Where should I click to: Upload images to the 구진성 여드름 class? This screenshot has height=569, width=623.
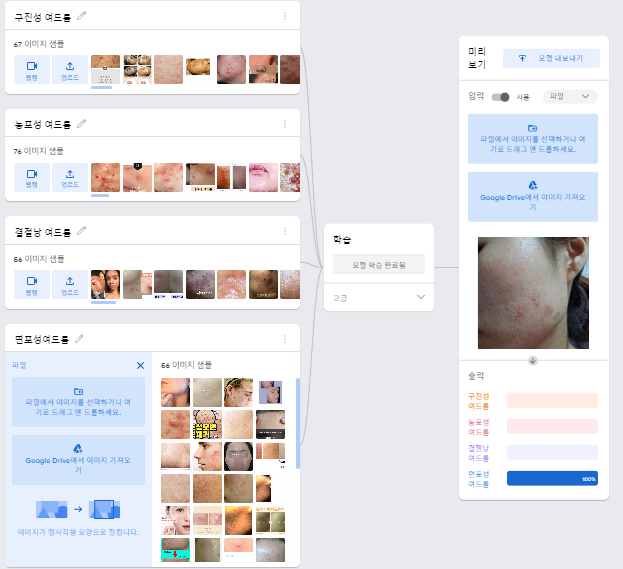coord(70,70)
